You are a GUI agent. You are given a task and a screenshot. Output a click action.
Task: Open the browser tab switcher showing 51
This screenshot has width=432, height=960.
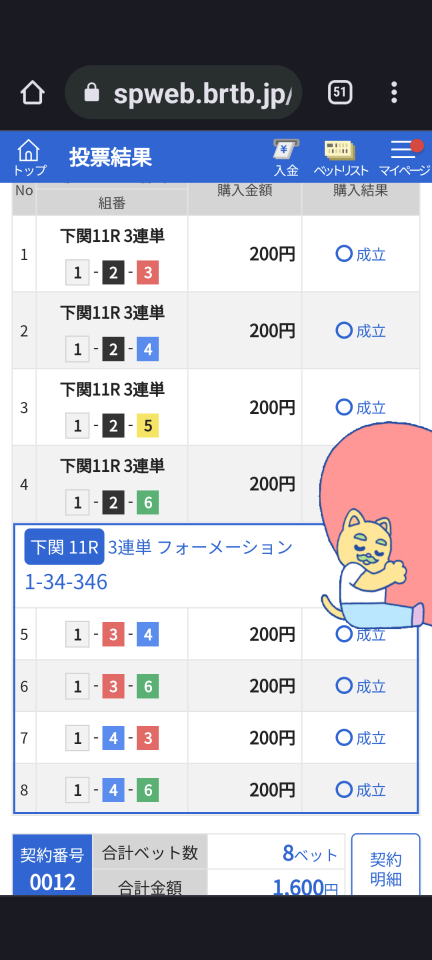click(340, 93)
